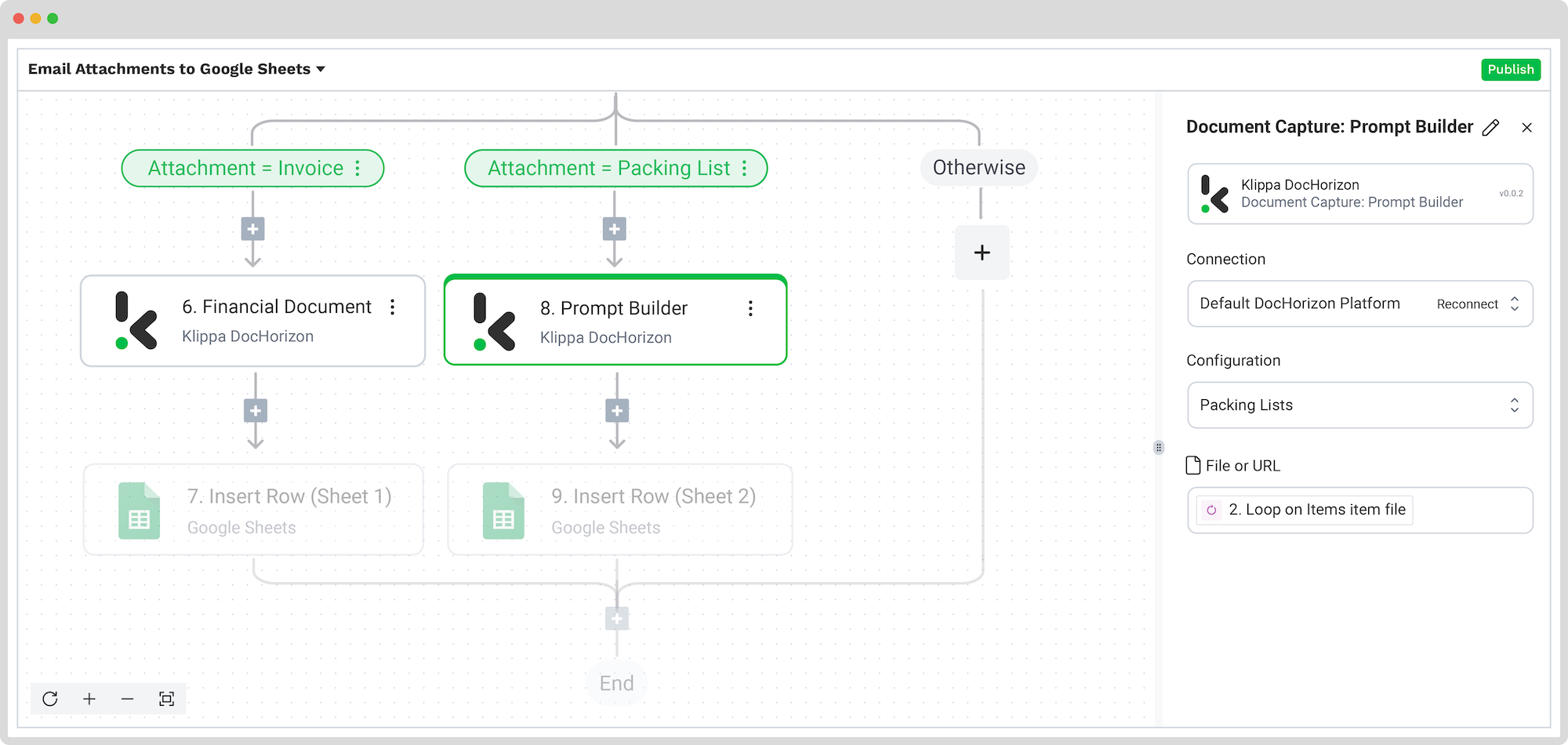This screenshot has width=1568, height=745.
Task: Click Reconnect in Connection field
Action: point(1467,304)
